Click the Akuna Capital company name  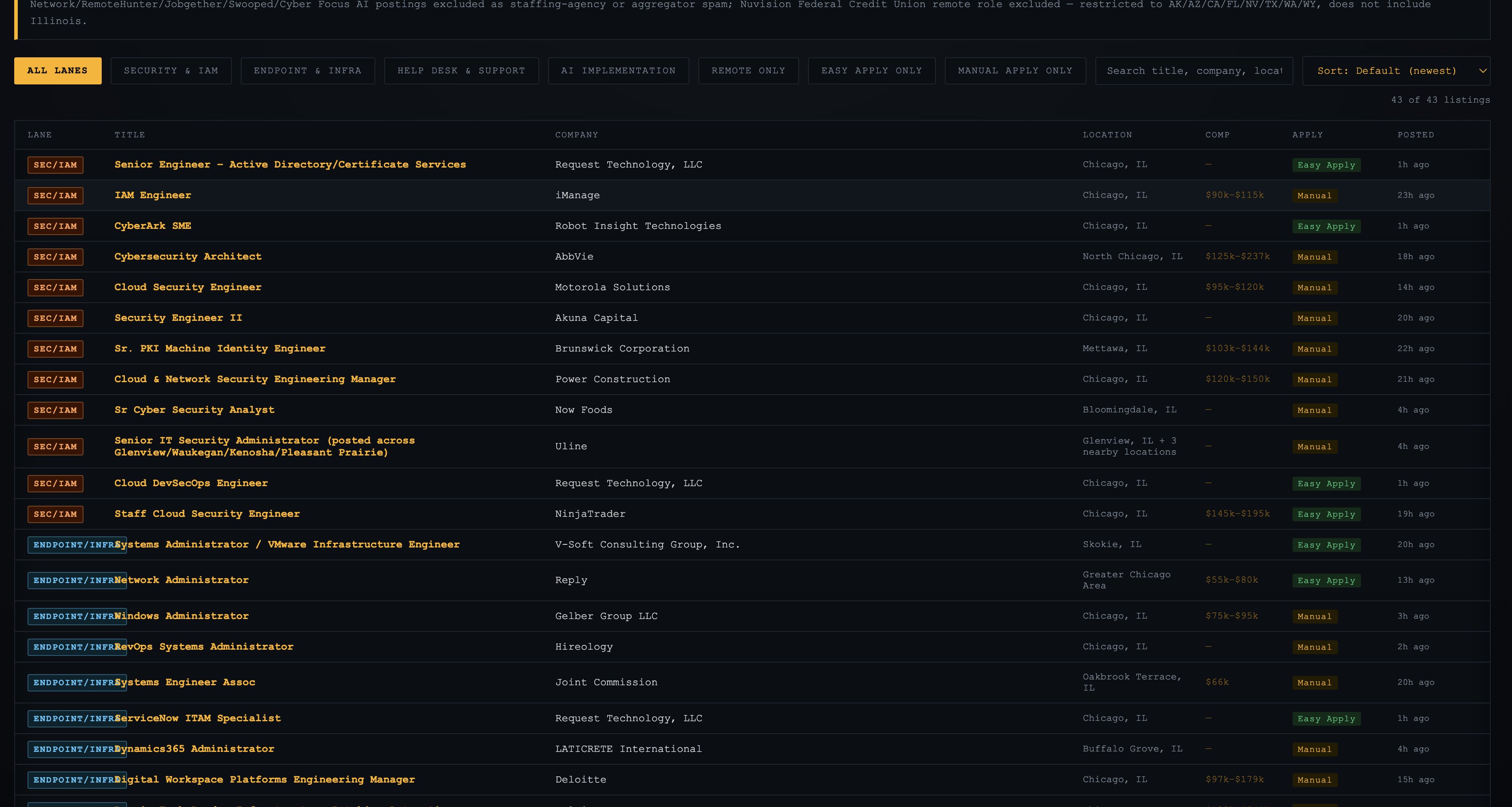click(x=597, y=318)
